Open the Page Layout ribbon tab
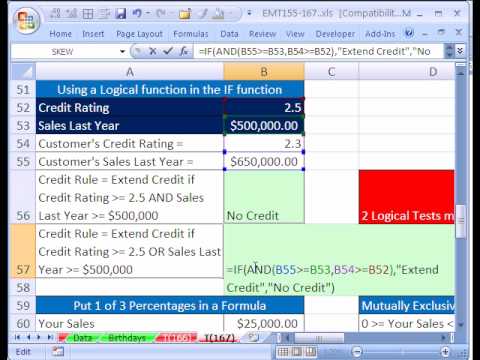 139,34
